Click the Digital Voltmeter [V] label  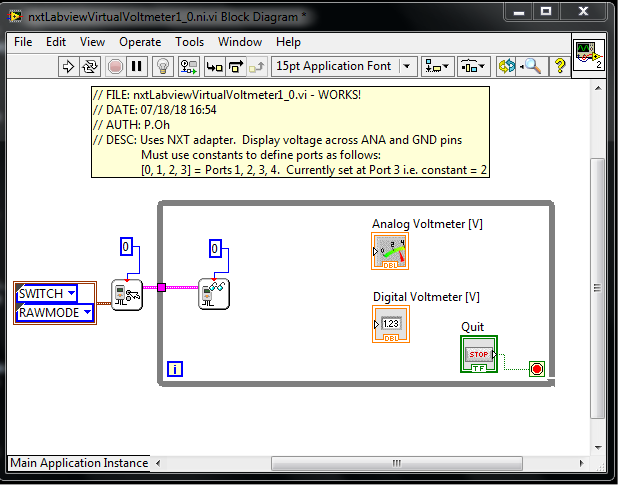pos(426,297)
